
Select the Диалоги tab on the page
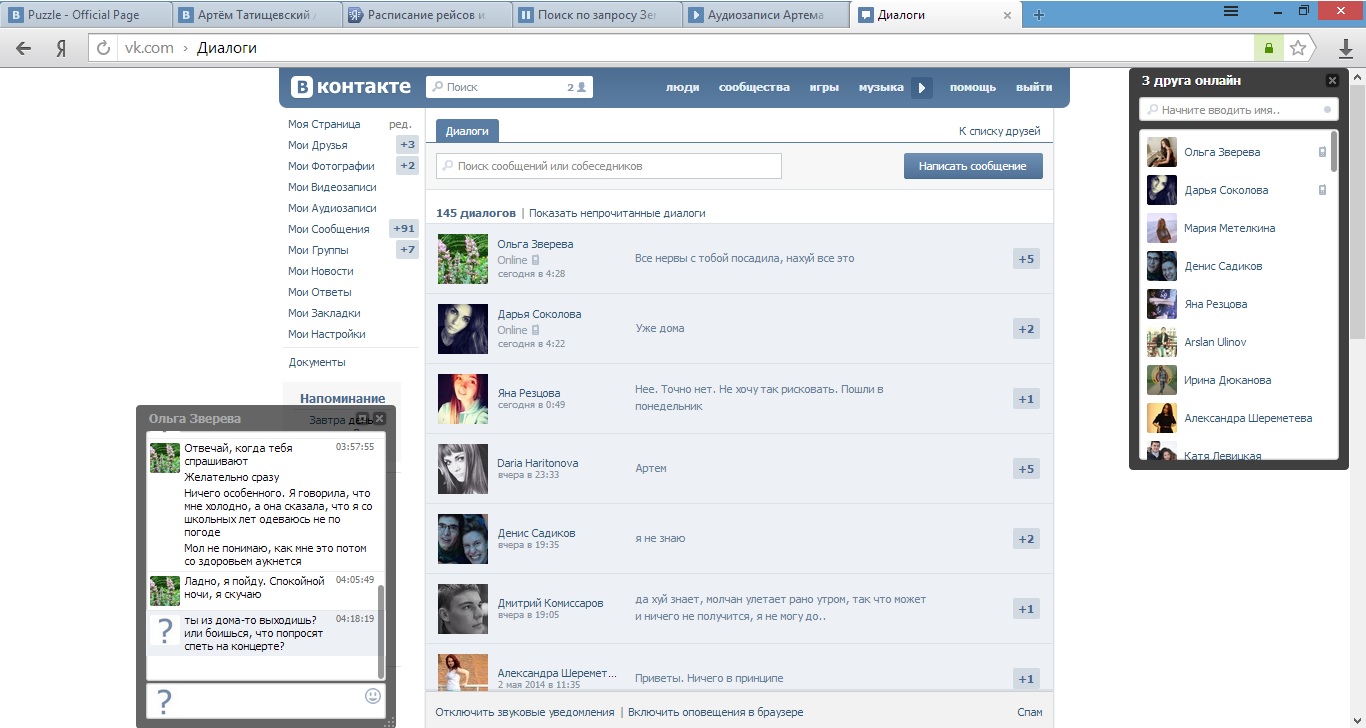pyautogui.click(x=467, y=131)
